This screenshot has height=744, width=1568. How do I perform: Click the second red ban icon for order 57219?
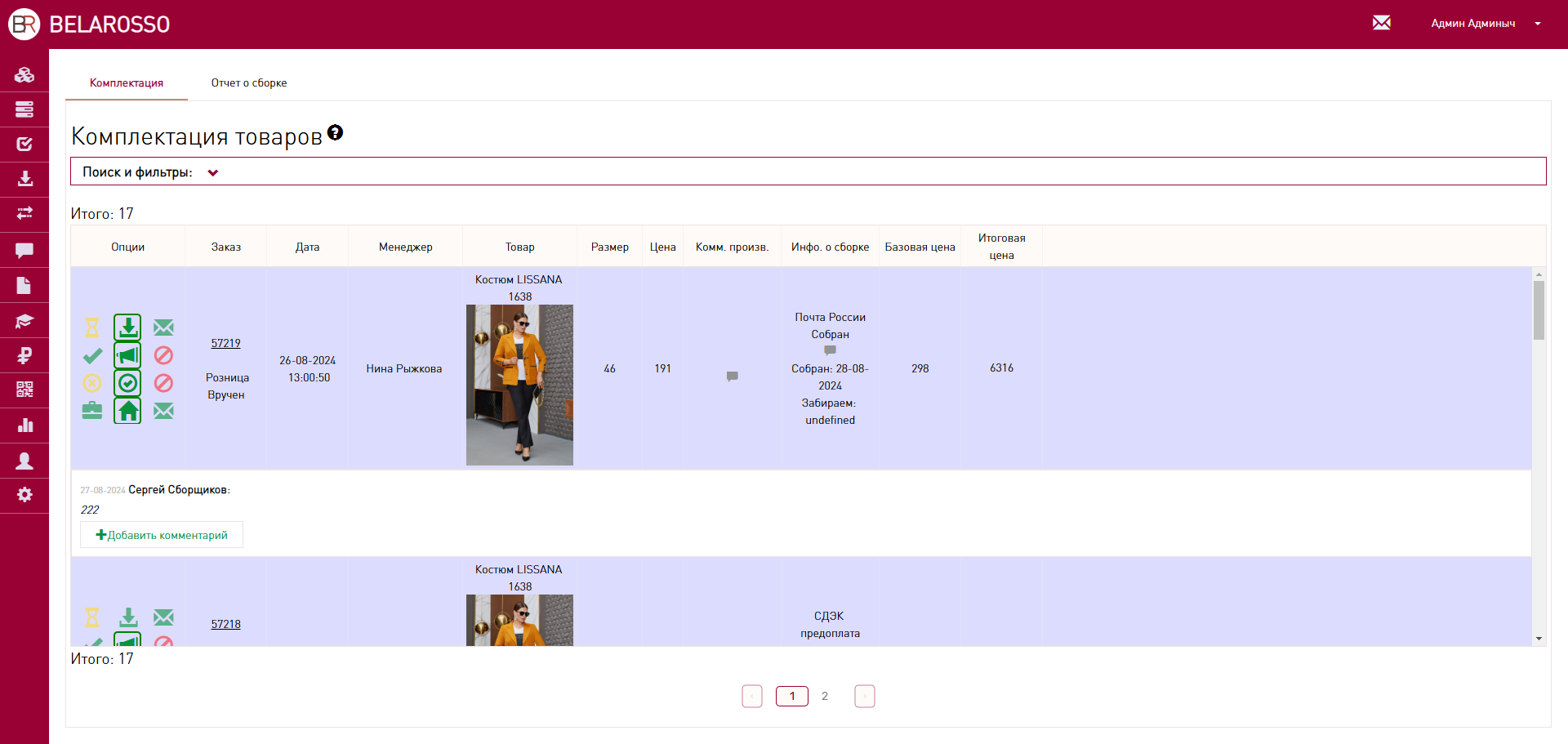coord(163,383)
